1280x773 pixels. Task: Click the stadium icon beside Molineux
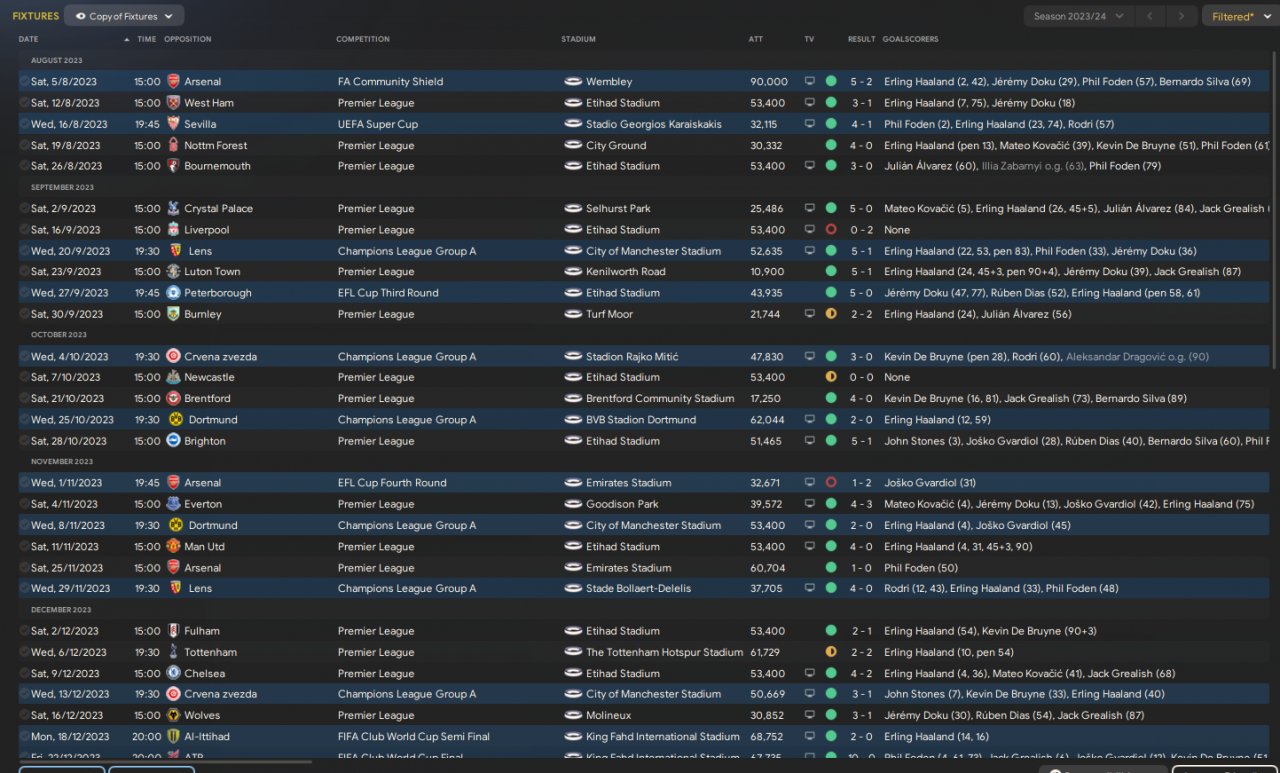click(573, 716)
